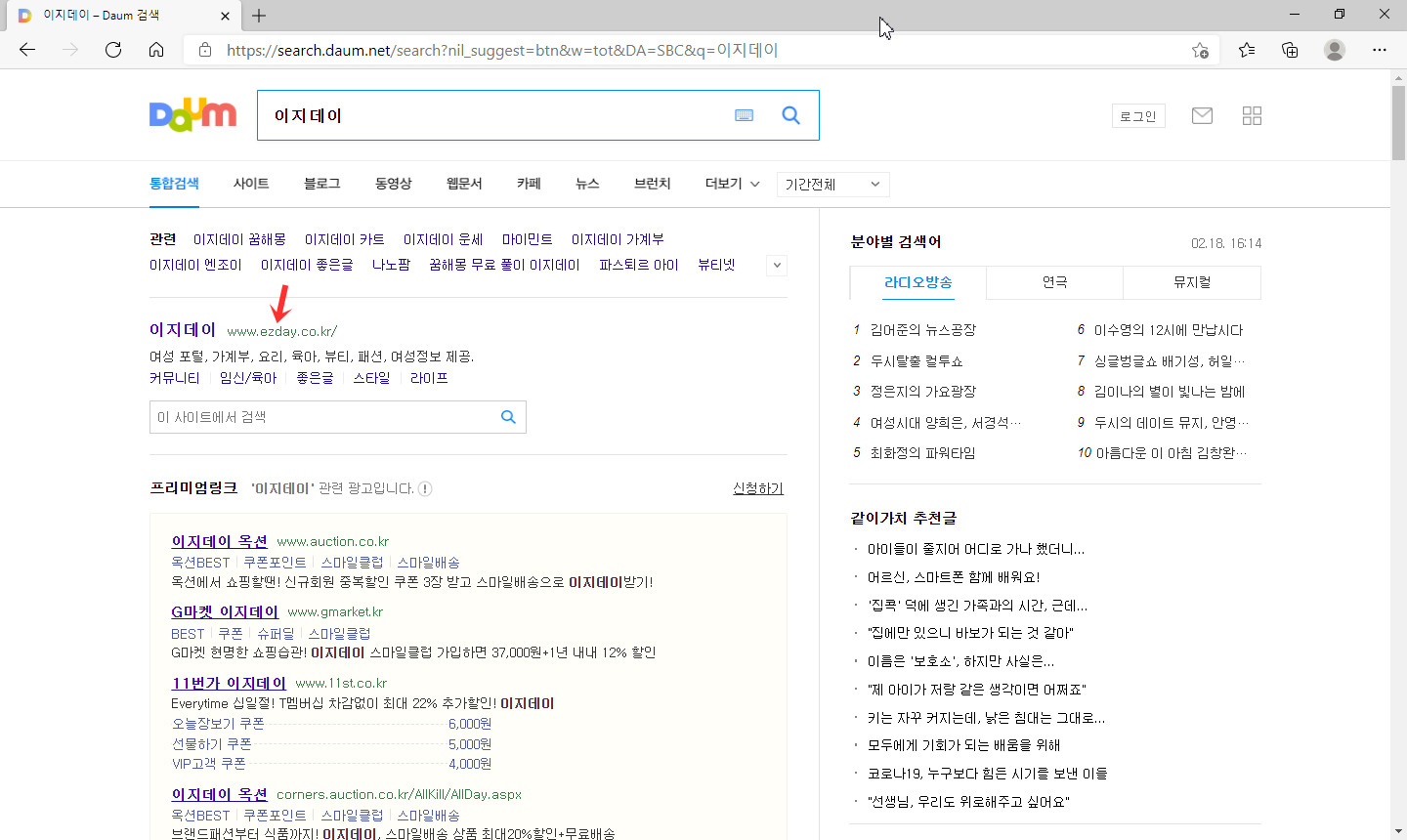1407x840 pixels.
Task: Click the info icon next to 광고입니다
Action: (x=425, y=488)
